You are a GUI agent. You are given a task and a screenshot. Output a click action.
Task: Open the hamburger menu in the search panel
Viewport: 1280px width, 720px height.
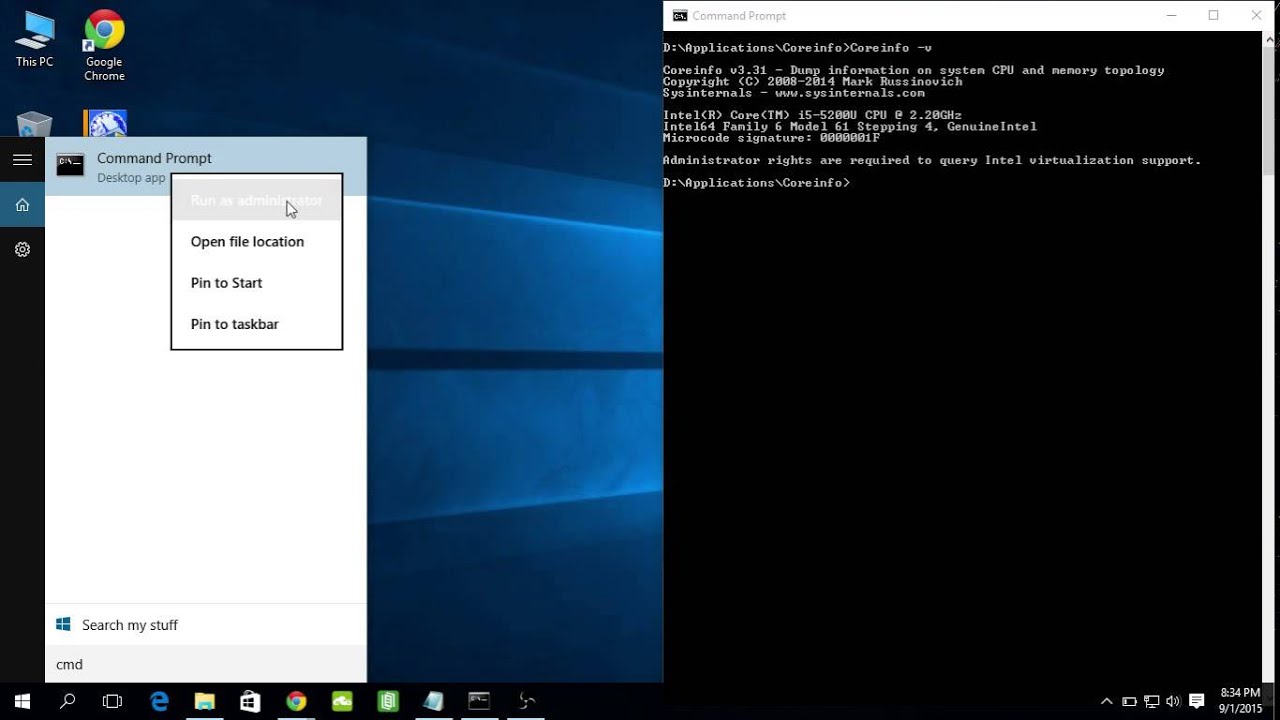[22, 159]
